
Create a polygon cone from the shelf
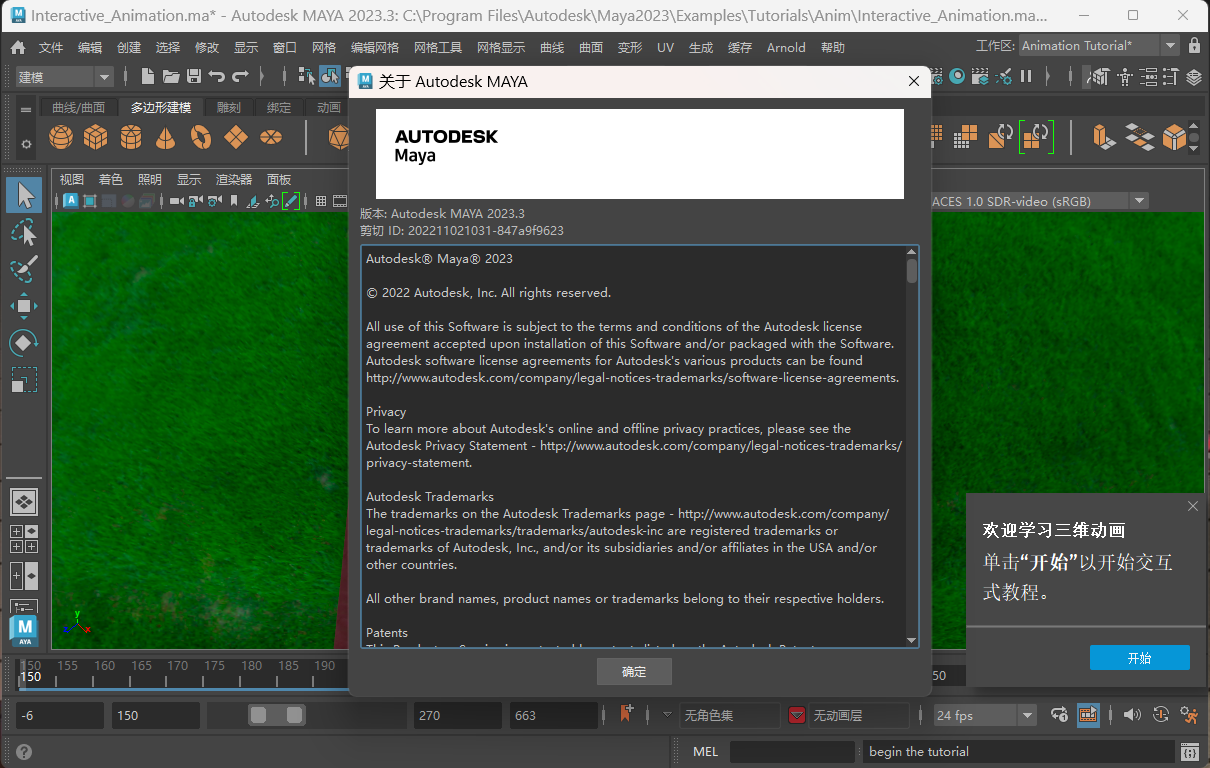(x=166, y=136)
